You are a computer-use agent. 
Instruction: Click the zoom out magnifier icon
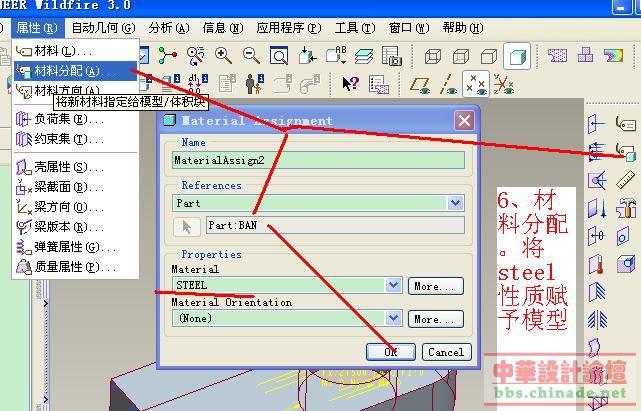point(251,55)
